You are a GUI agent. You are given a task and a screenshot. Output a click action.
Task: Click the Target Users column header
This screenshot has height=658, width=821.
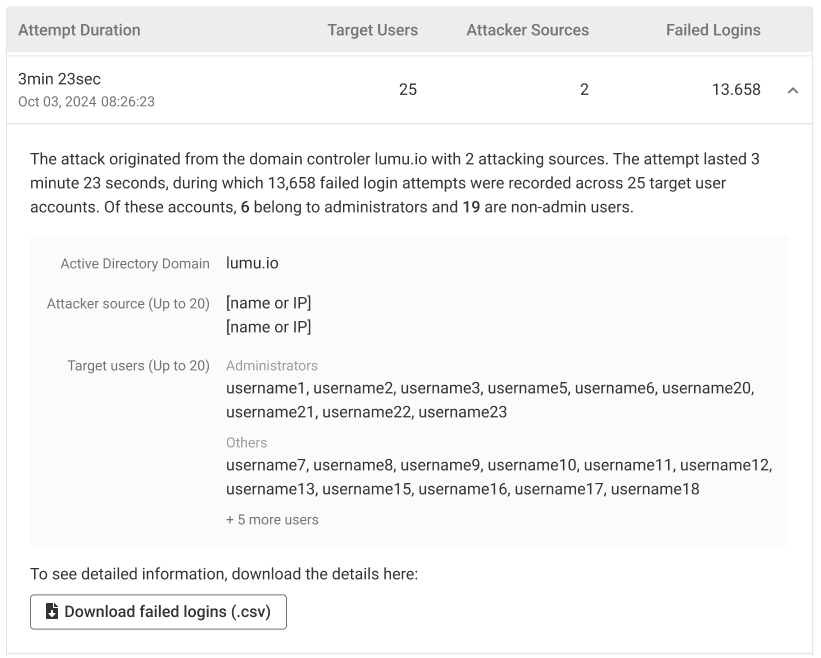point(372,30)
